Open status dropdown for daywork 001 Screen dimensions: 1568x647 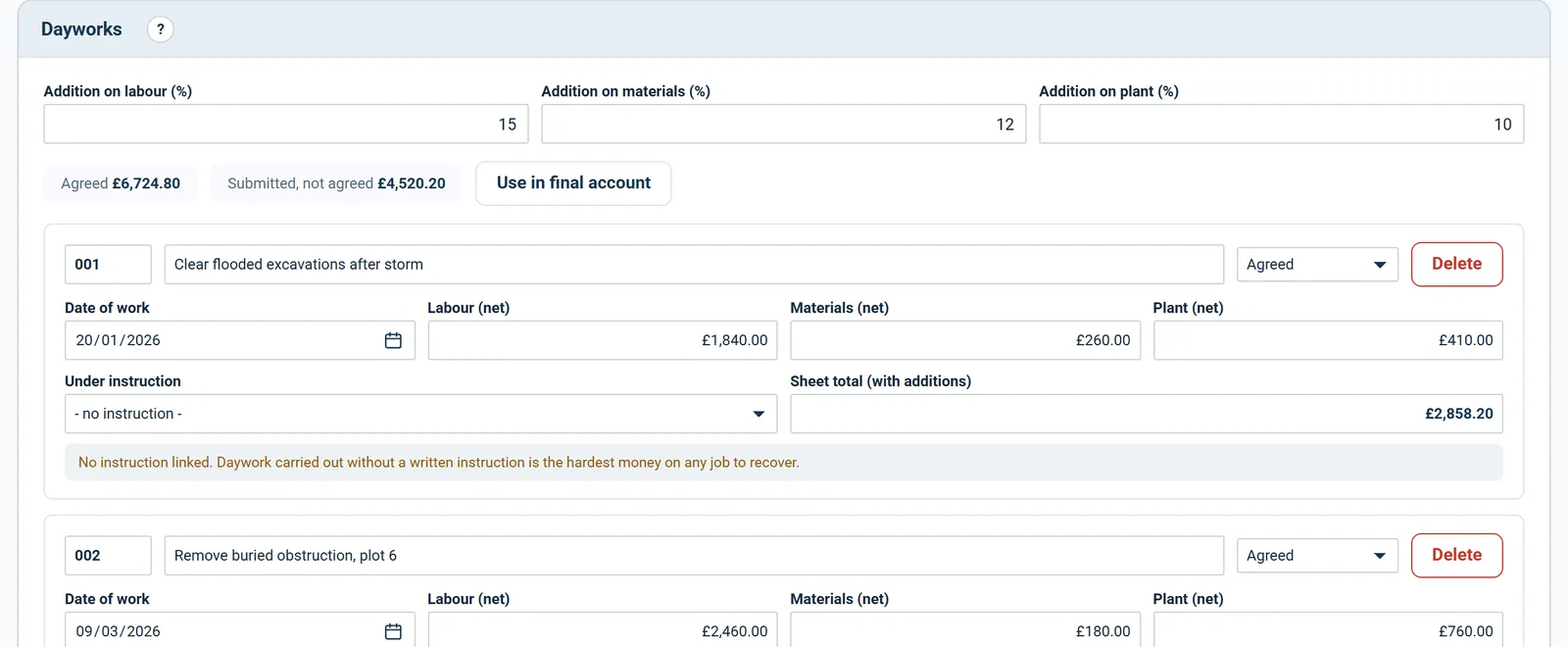1317,265
